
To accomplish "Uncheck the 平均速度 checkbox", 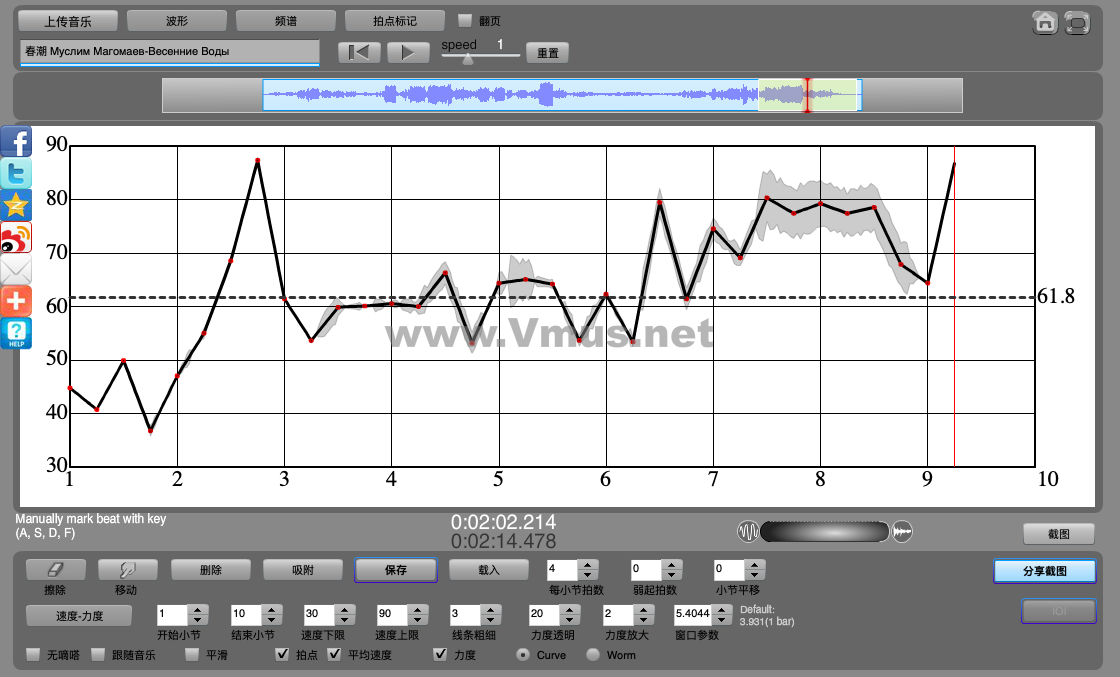I will point(335,655).
